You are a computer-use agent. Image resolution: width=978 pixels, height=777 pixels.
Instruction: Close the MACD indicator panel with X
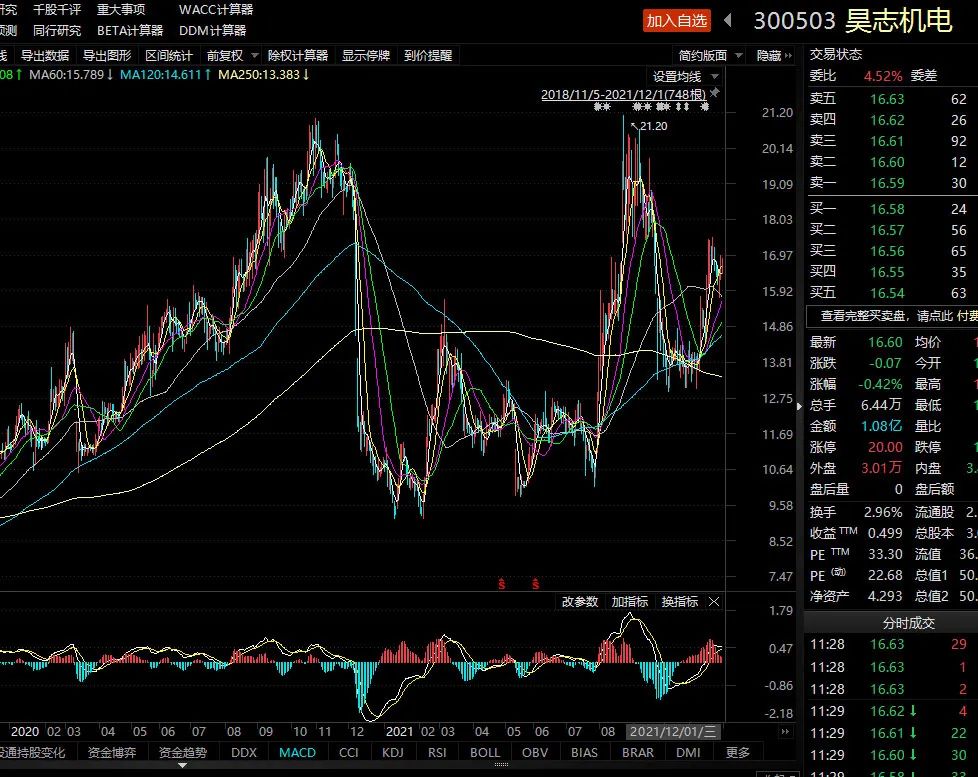point(714,602)
